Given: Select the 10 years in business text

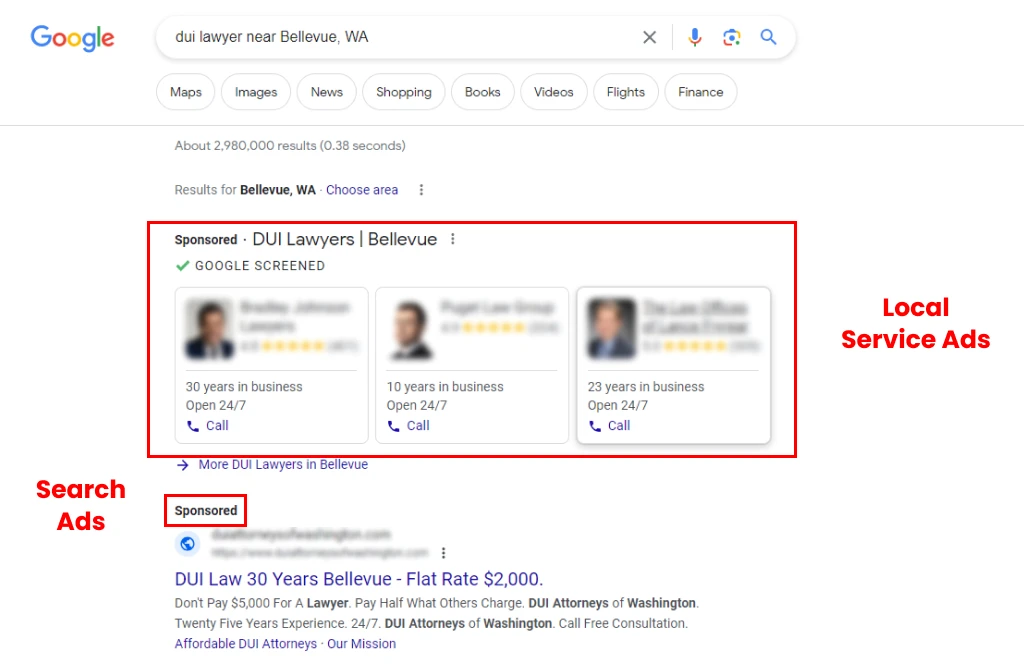Looking at the screenshot, I should (445, 387).
